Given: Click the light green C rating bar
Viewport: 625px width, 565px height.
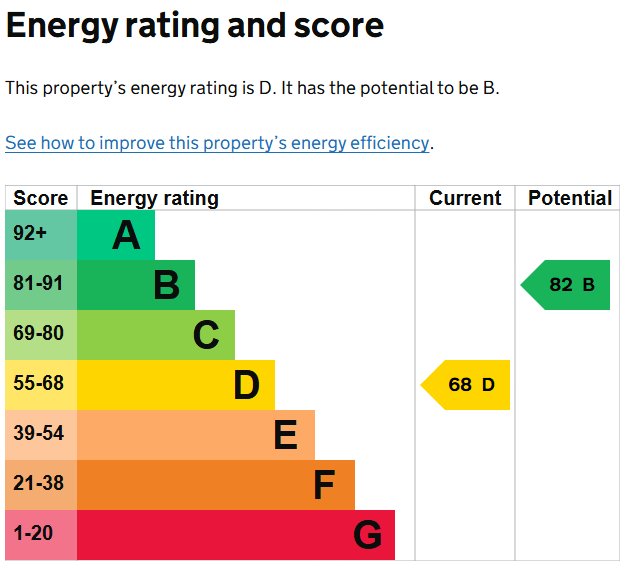Looking at the screenshot, I should tap(156, 335).
